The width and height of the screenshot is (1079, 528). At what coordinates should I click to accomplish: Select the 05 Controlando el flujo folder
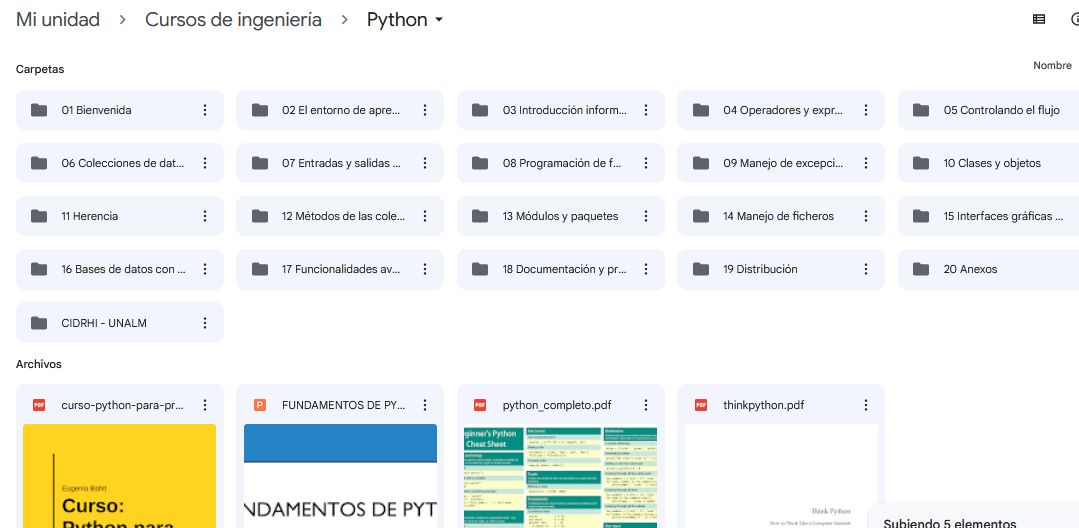click(x=989, y=110)
